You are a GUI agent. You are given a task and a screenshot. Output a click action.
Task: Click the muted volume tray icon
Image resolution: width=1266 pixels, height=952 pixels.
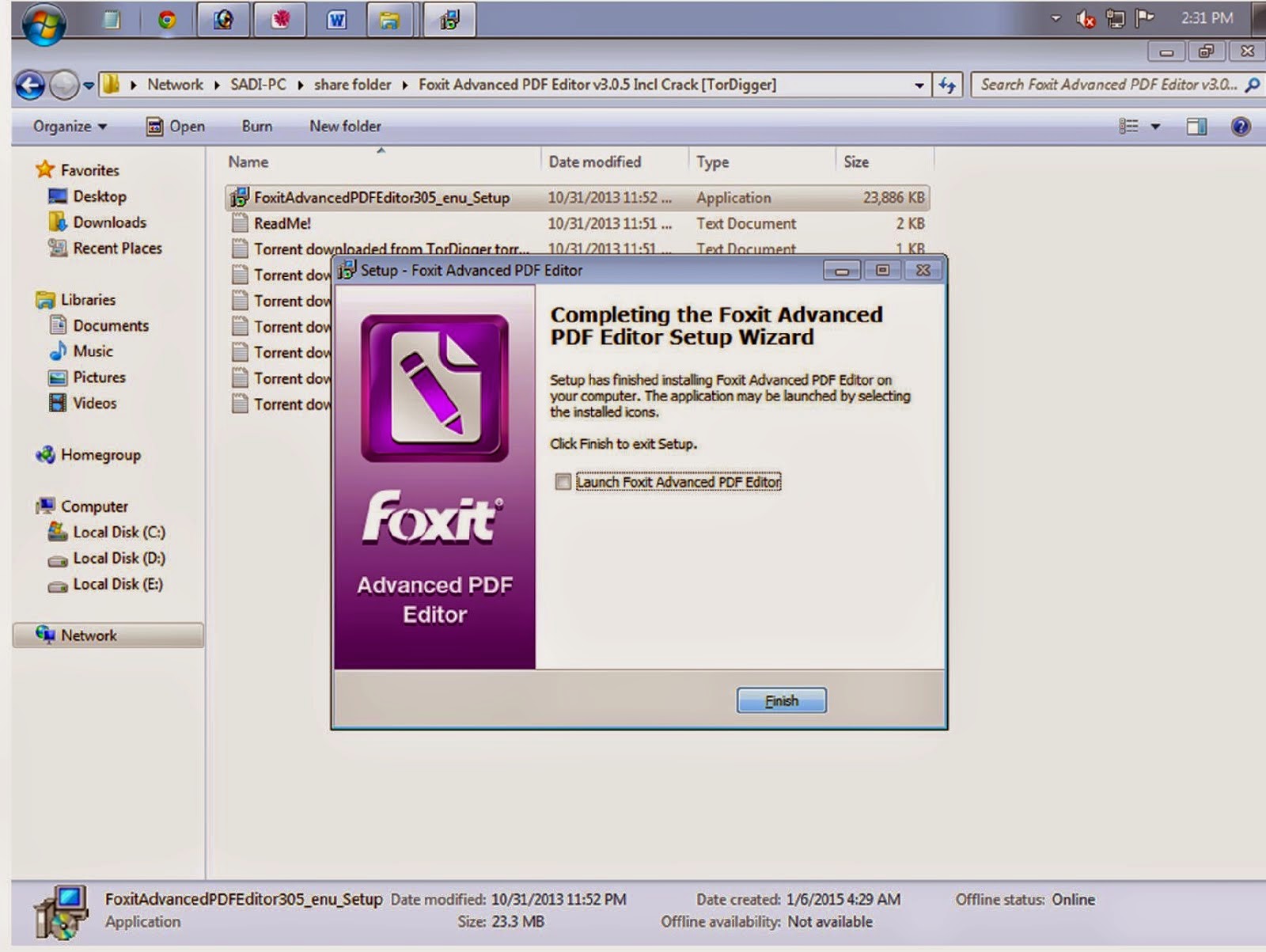(1086, 19)
